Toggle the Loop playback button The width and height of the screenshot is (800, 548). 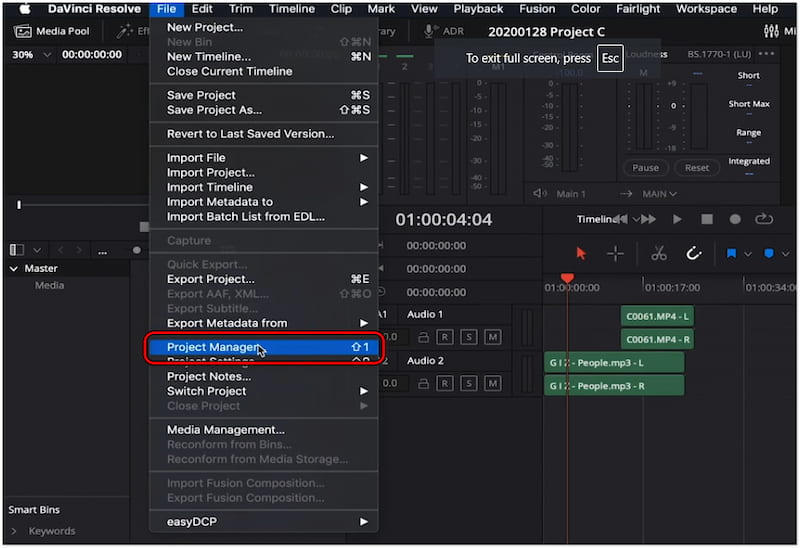pyautogui.click(x=765, y=219)
